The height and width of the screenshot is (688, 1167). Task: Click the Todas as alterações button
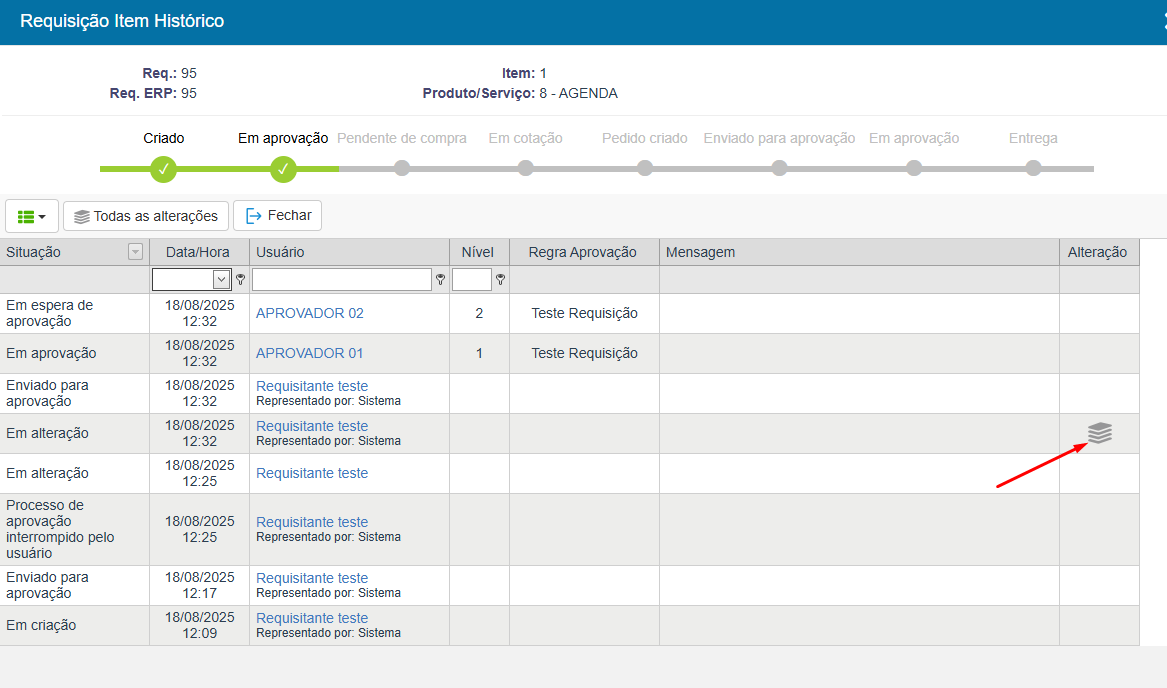pyautogui.click(x=146, y=216)
